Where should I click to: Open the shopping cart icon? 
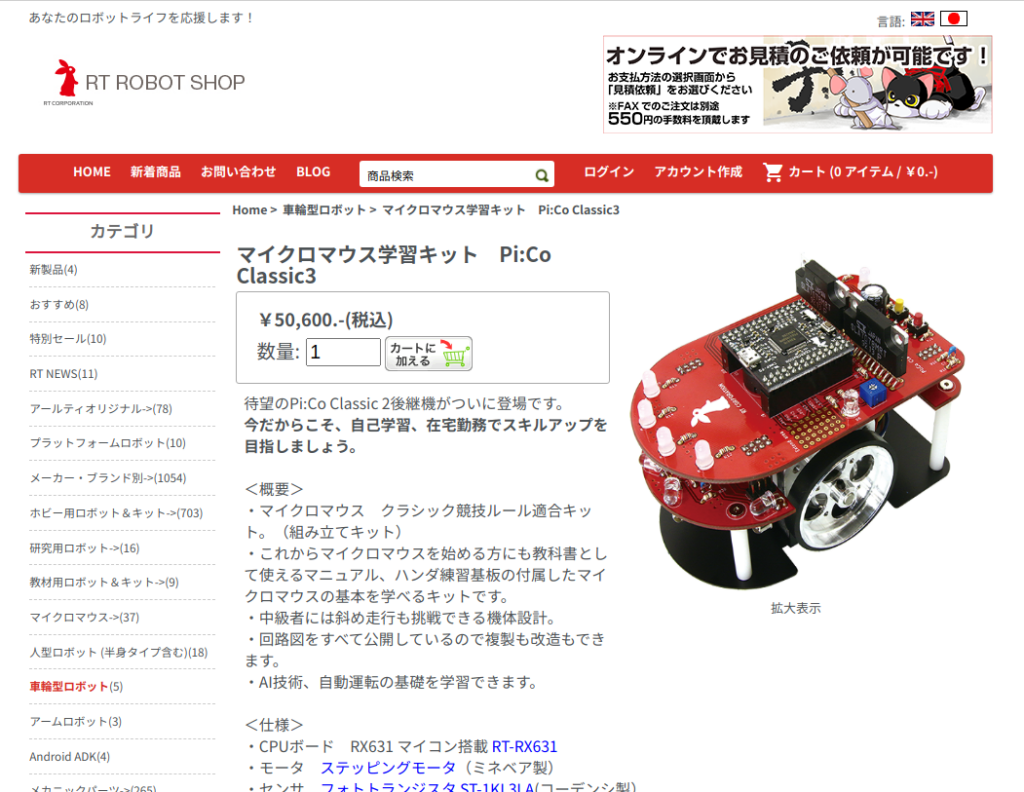(773, 172)
